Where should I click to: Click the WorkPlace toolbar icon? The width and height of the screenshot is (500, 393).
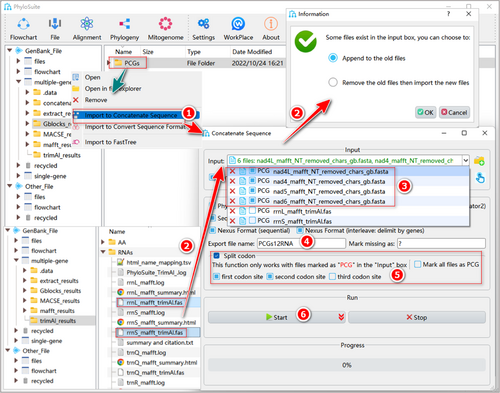pos(238,24)
